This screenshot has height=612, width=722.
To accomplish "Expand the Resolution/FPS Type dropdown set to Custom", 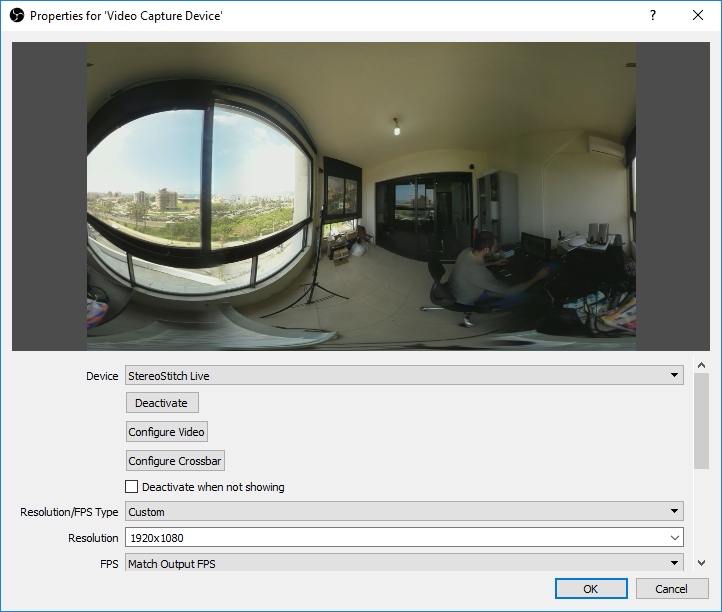I will pos(404,511).
